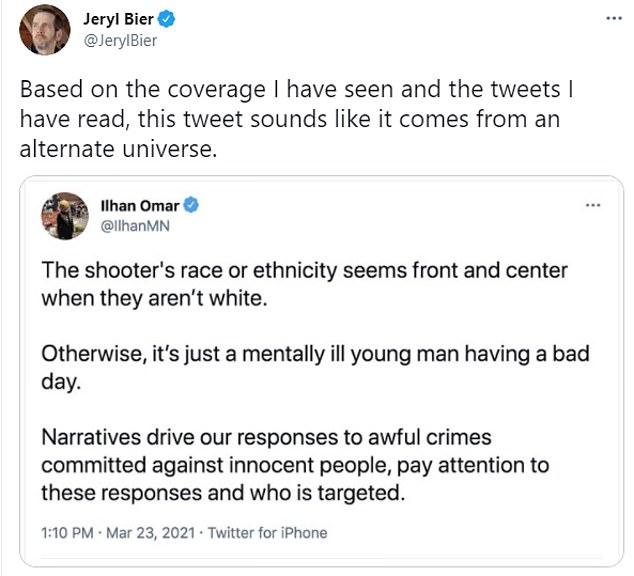Expand the quoted tweet's three-dot menu

[x=593, y=204]
